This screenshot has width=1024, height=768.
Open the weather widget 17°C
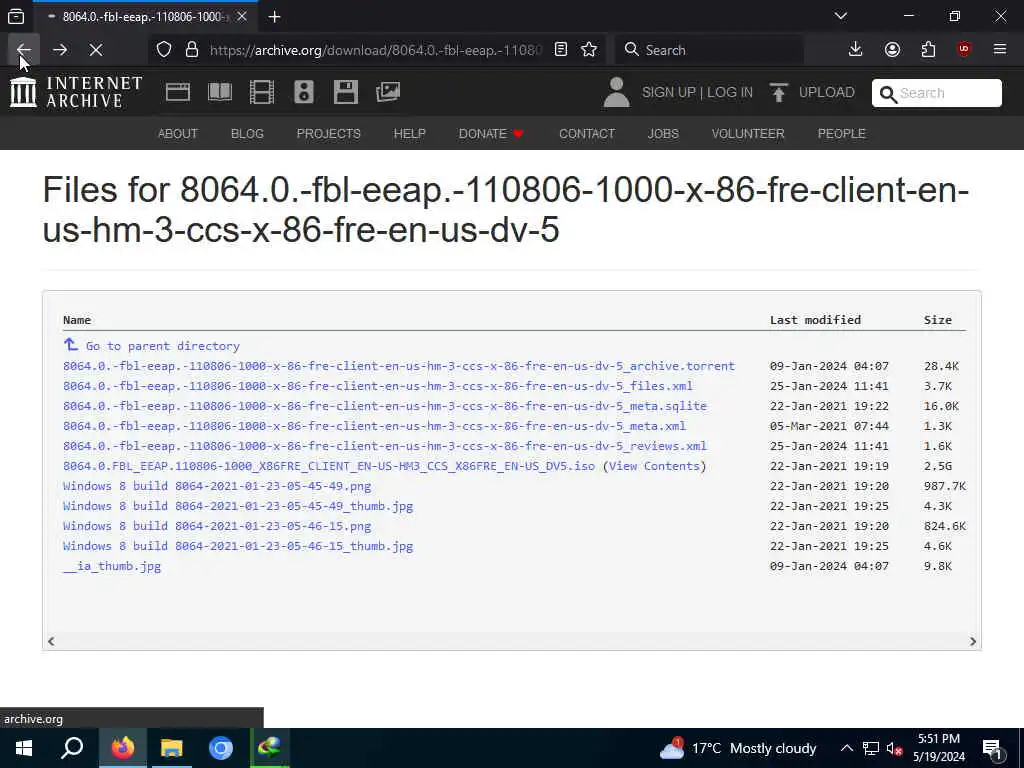[738, 748]
